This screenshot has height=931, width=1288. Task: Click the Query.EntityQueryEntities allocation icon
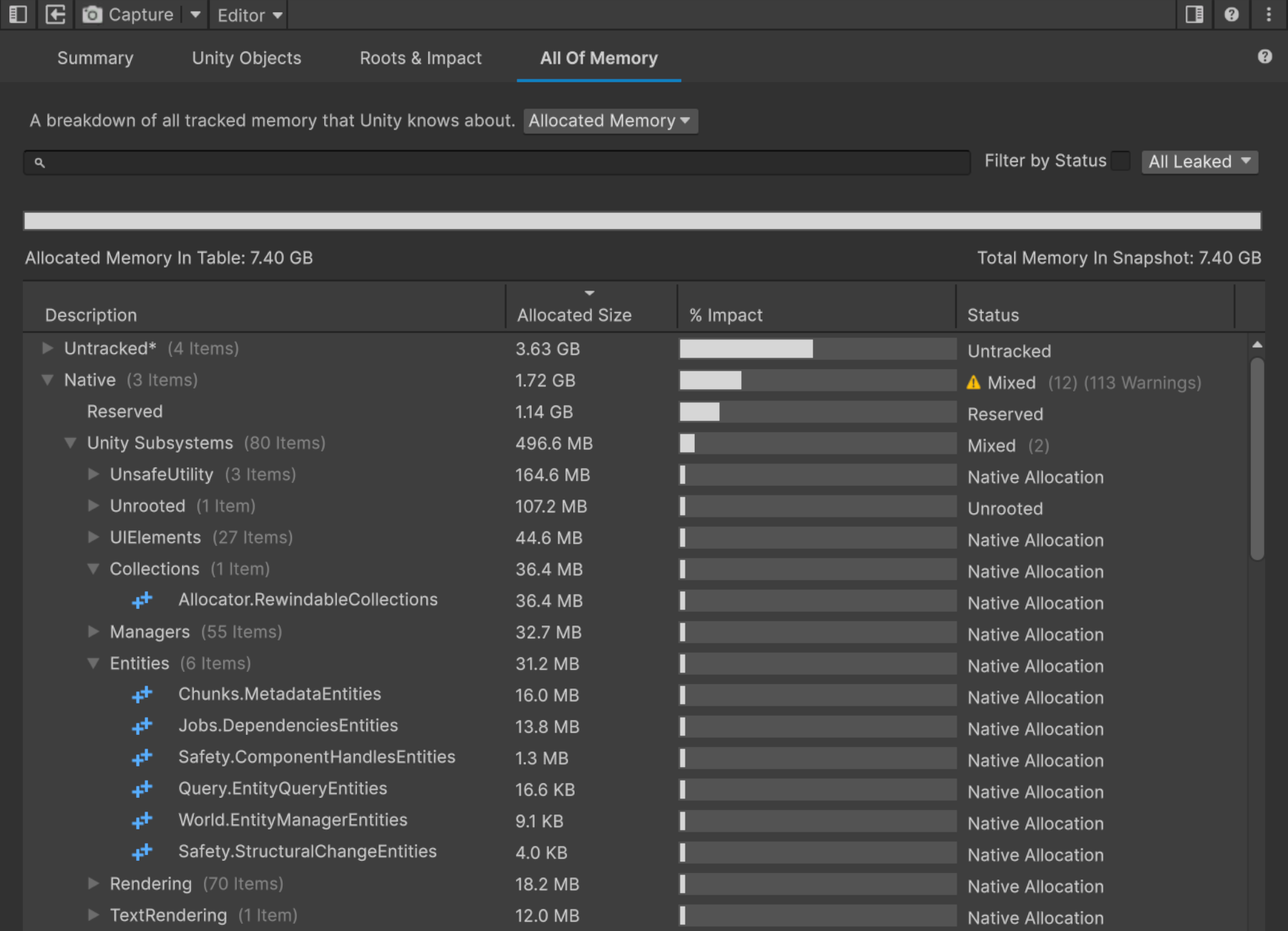click(142, 789)
